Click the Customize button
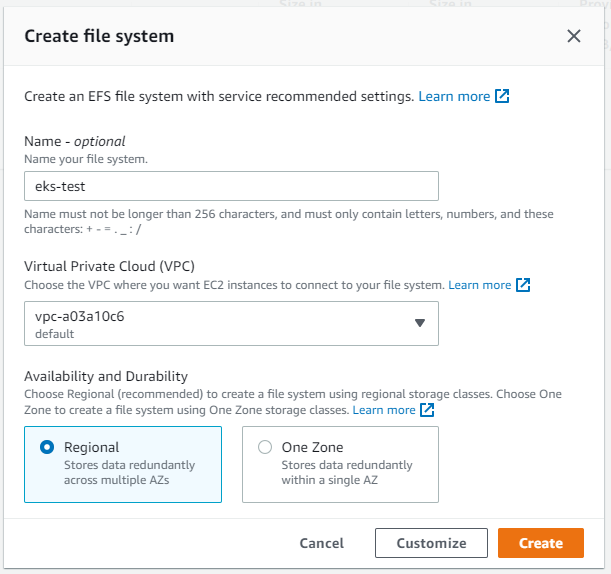 (x=431, y=543)
